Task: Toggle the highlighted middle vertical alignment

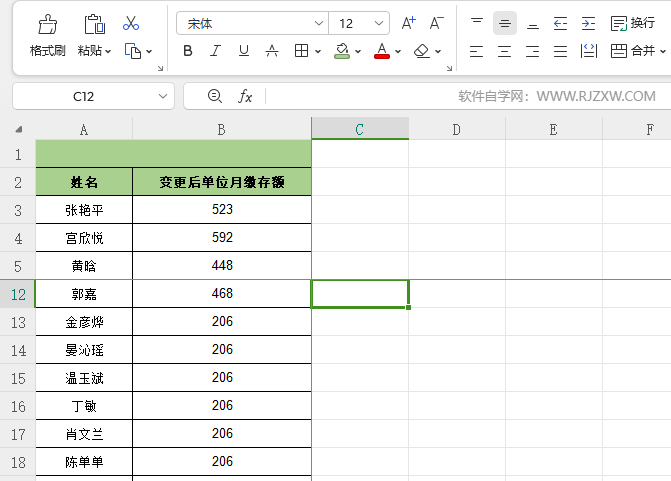Action: pos(505,23)
